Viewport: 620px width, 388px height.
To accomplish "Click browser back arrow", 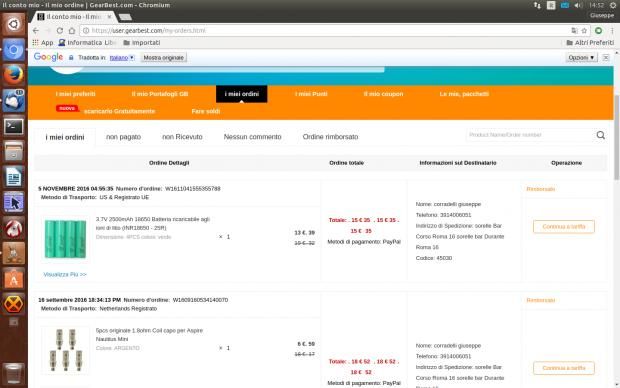I will coord(36,30).
